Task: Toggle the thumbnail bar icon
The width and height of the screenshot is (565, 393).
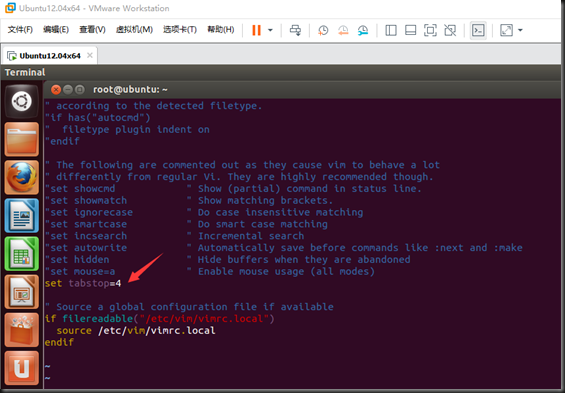Action: point(410,30)
